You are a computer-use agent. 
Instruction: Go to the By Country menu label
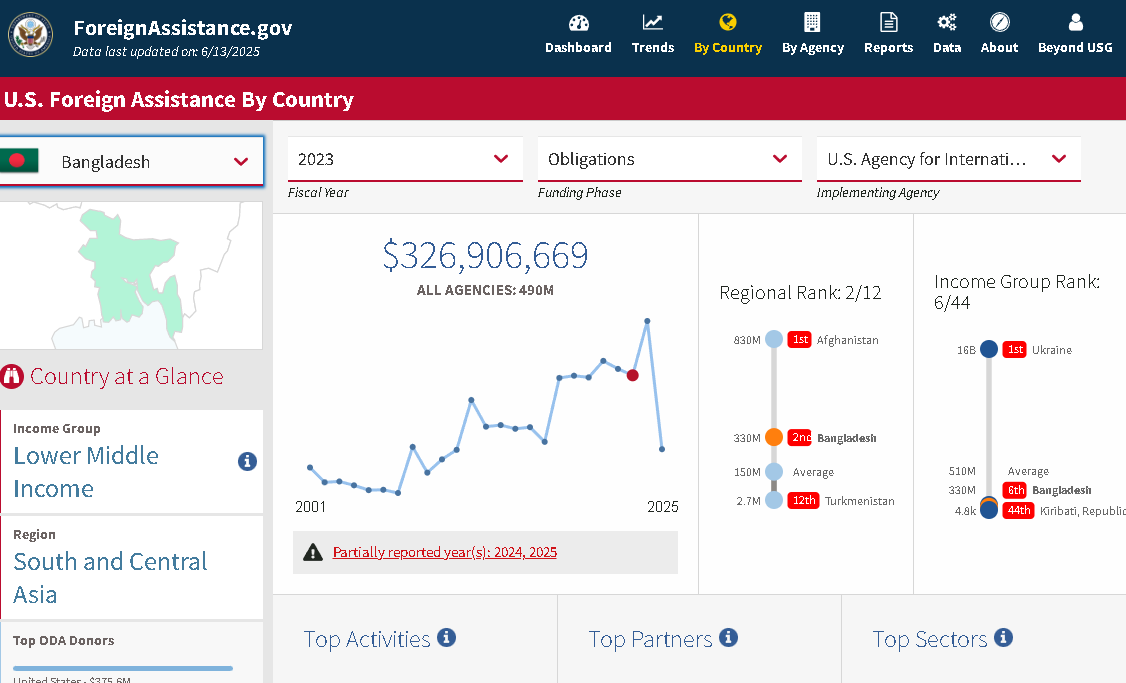tap(727, 47)
